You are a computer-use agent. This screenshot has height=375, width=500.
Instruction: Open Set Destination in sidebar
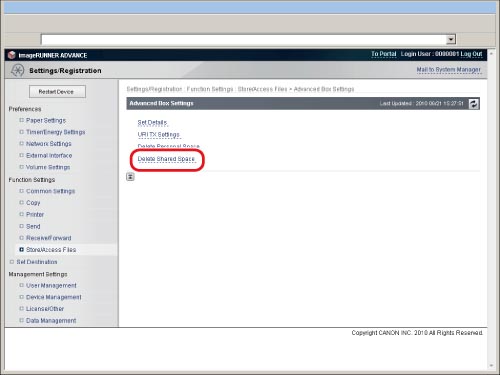click(37, 262)
